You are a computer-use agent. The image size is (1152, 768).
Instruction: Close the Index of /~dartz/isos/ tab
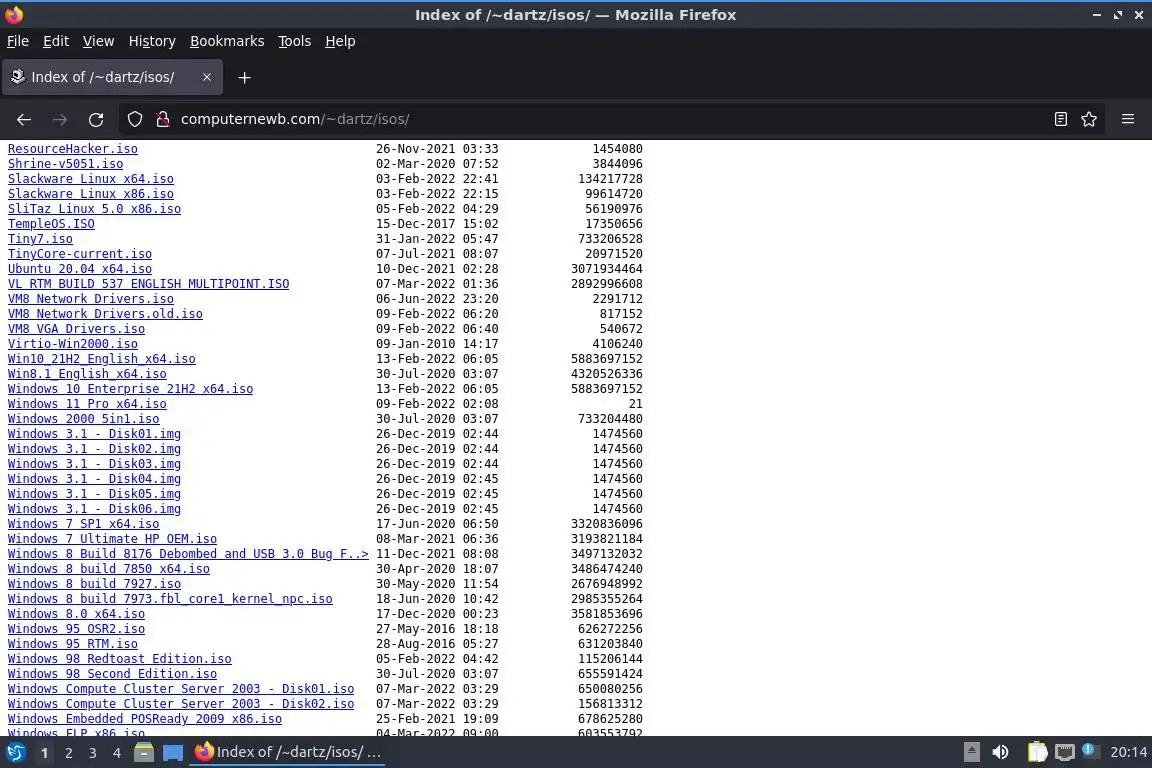coord(206,77)
